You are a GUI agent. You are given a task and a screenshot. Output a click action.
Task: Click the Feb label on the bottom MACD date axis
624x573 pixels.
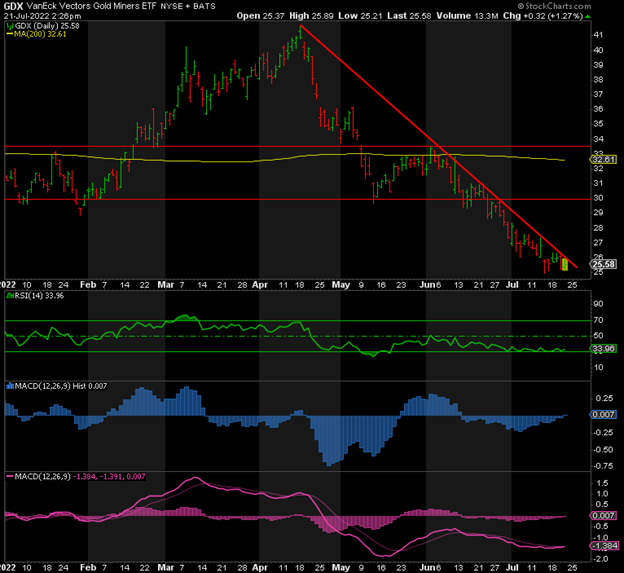(x=88, y=567)
